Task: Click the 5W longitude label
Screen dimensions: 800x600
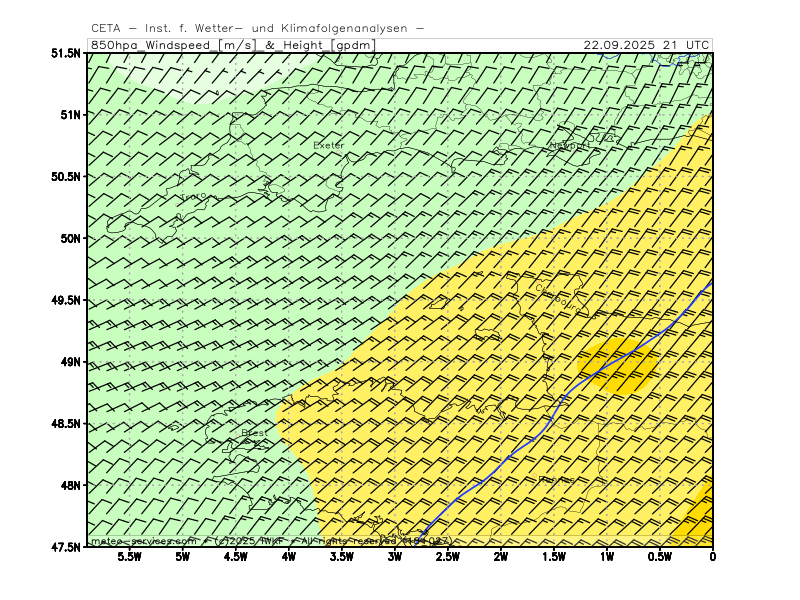Action: tap(183, 557)
